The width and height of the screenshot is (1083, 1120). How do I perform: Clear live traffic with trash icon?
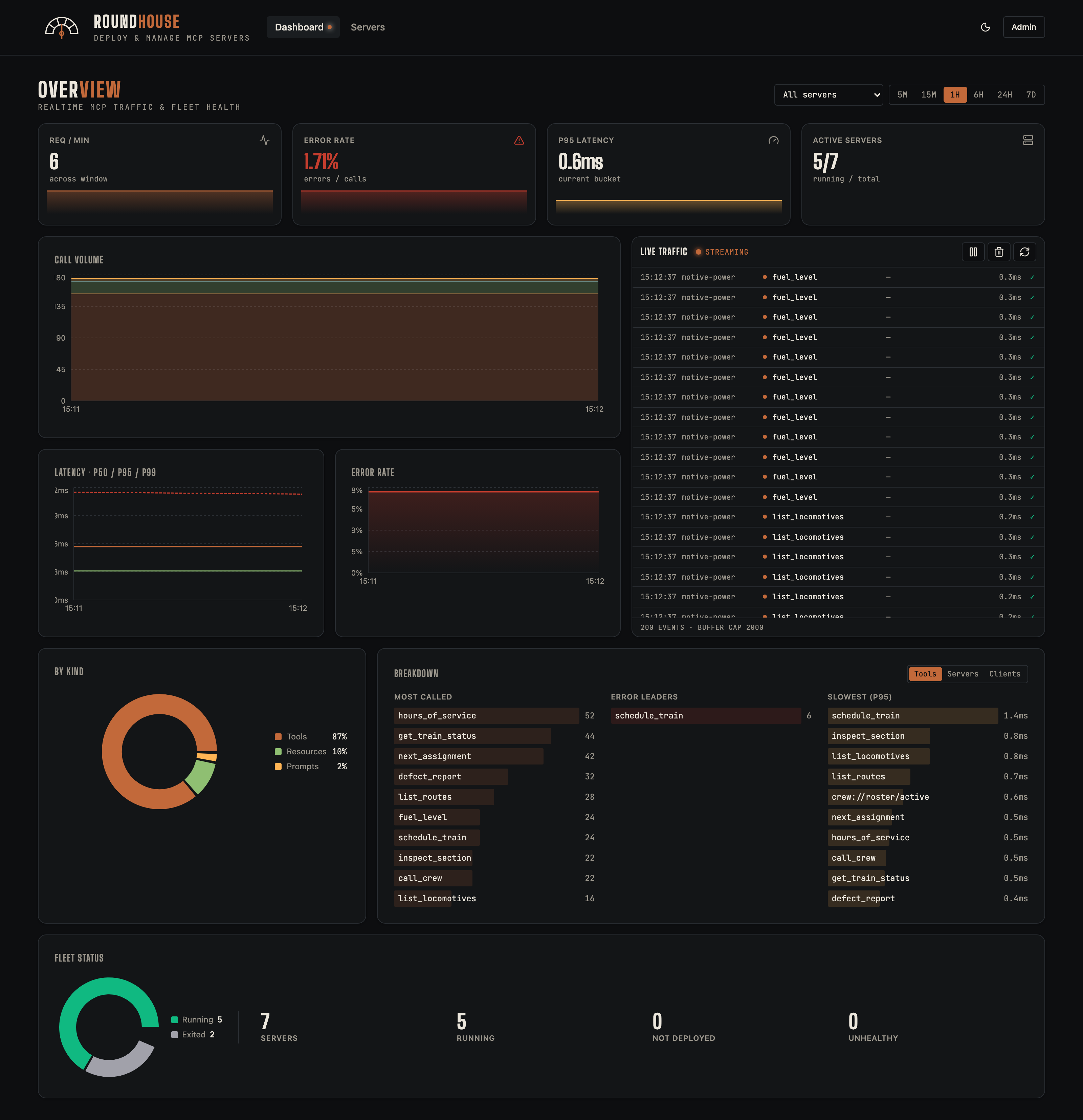999,252
